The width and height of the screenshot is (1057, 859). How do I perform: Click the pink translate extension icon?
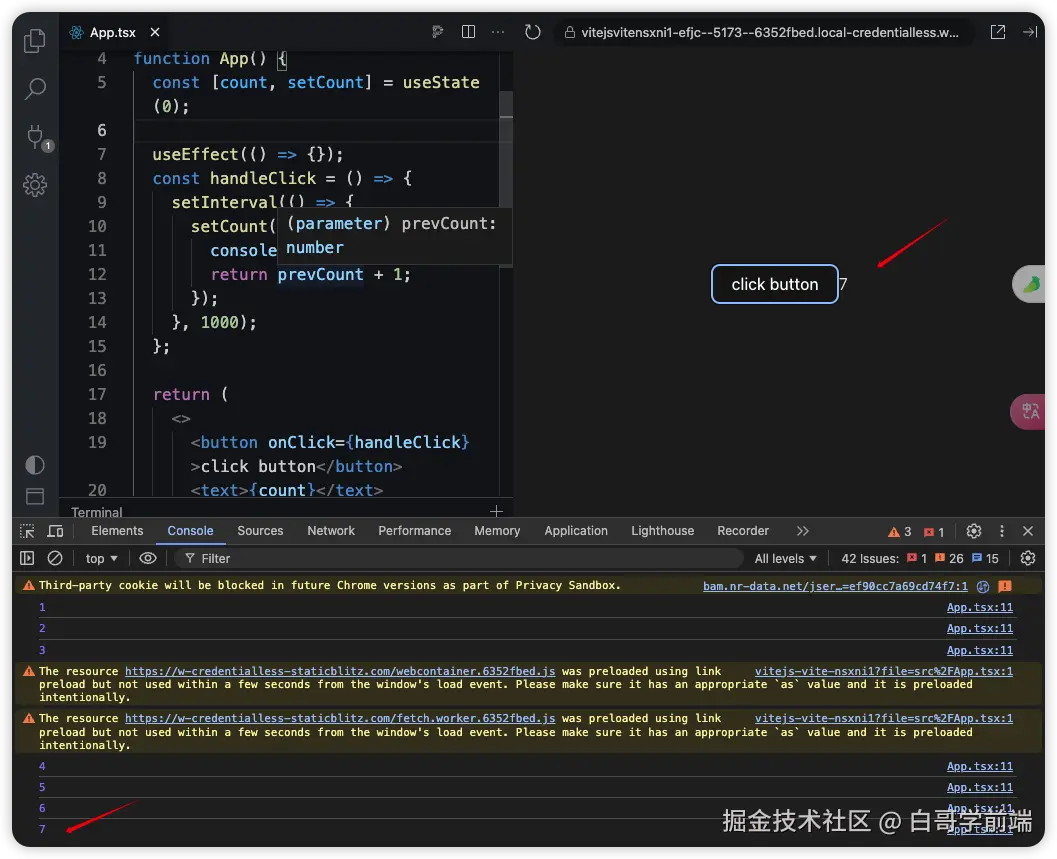point(1029,411)
